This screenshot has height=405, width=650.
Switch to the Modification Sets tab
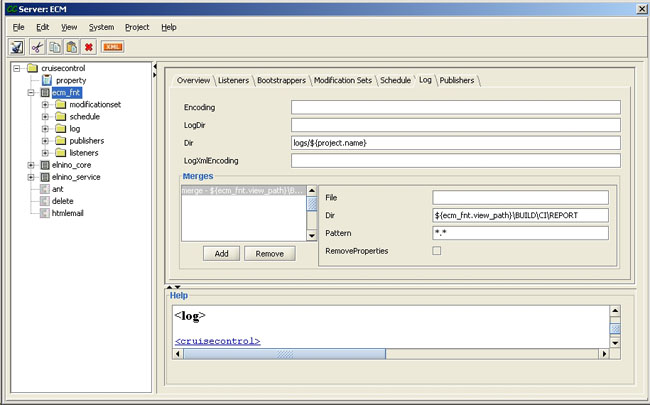(x=343, y=80)
